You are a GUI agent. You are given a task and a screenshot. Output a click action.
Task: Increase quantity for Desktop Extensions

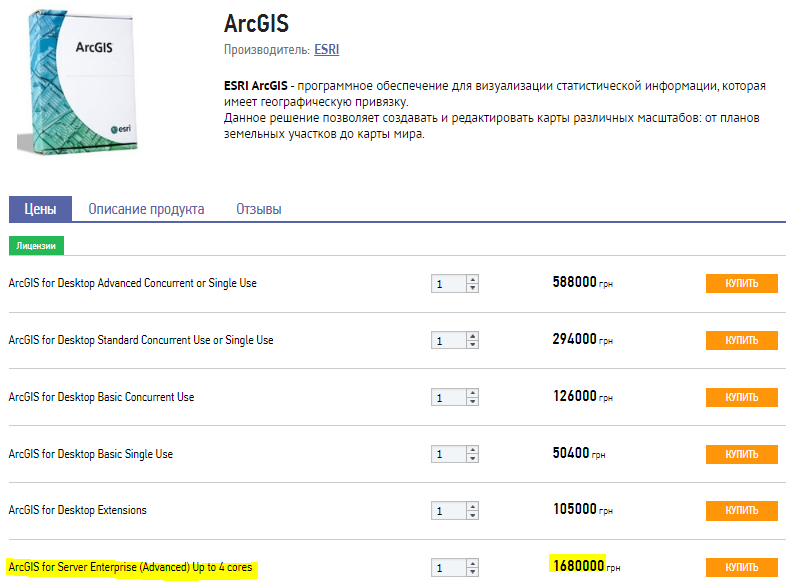click(x=473, y=506)
